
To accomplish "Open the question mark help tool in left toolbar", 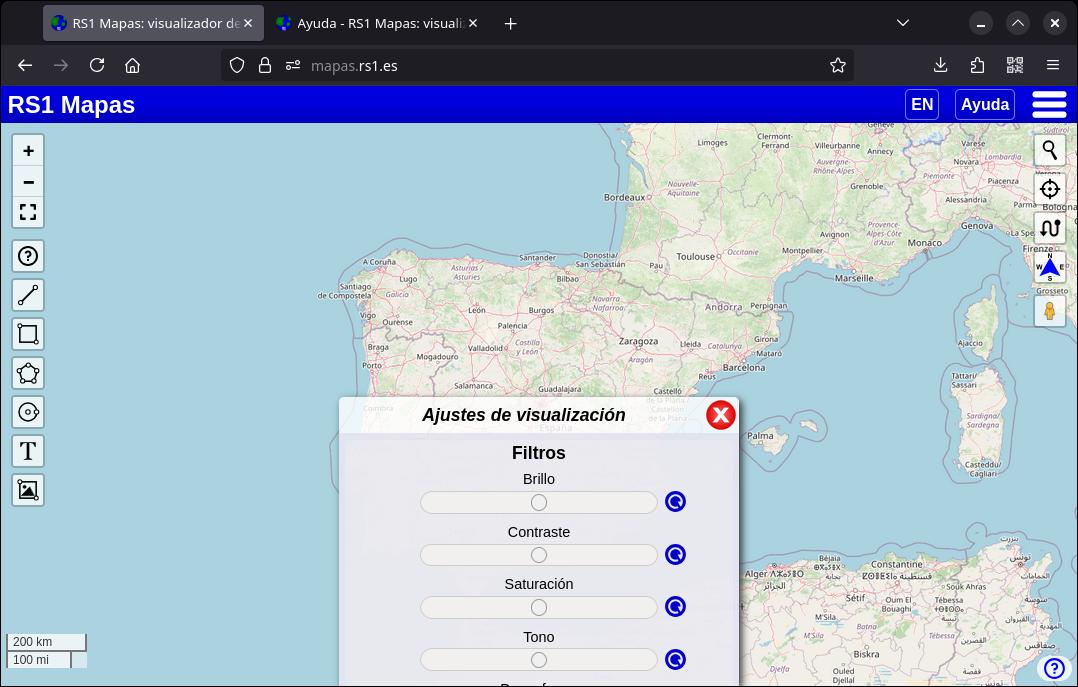I will [28, 257].
